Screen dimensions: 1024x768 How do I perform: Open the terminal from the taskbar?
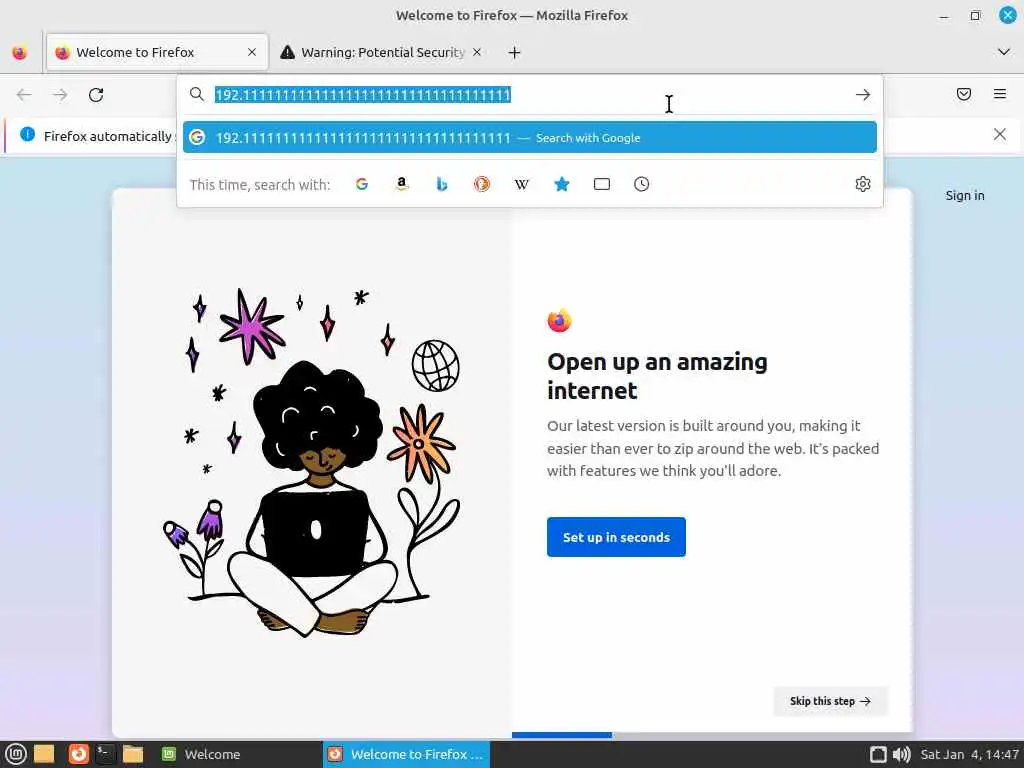104,754
